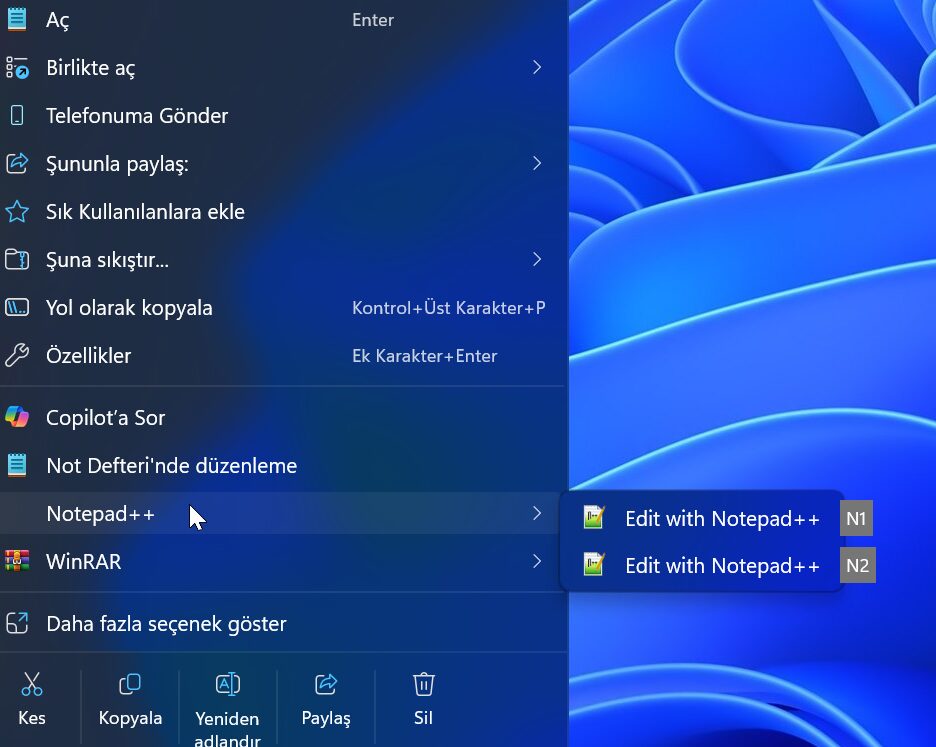Click the Daha fazla seçenek göster icon
The width and height of the screenshot is (936, 747).
[x=17, y=623]
